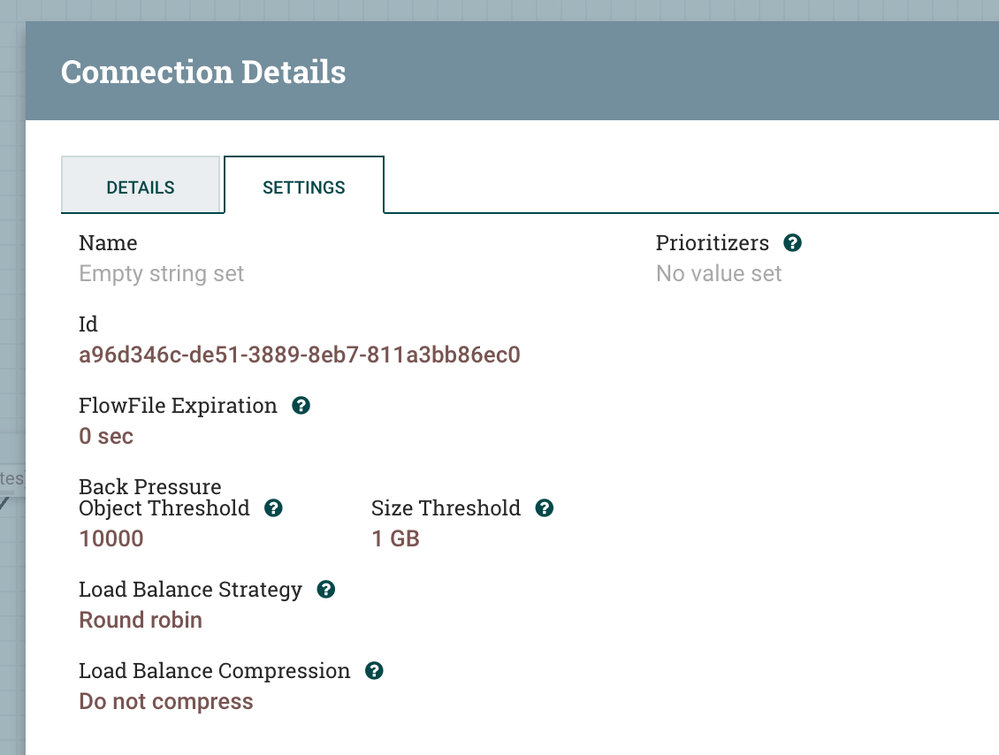
Task: Click the '0 sec' expiration value
Action: 106,436
